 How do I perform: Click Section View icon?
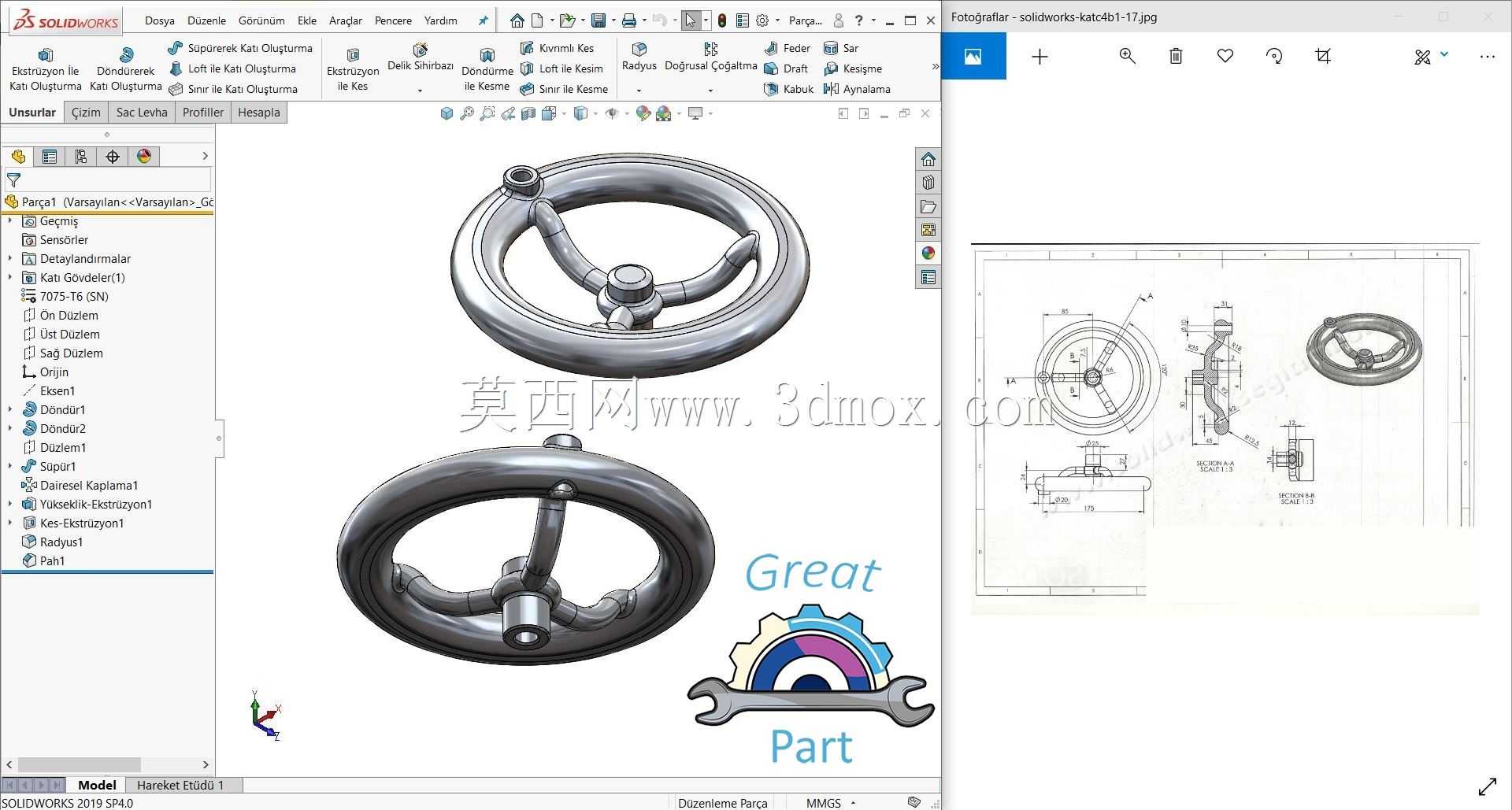(528, 113)
